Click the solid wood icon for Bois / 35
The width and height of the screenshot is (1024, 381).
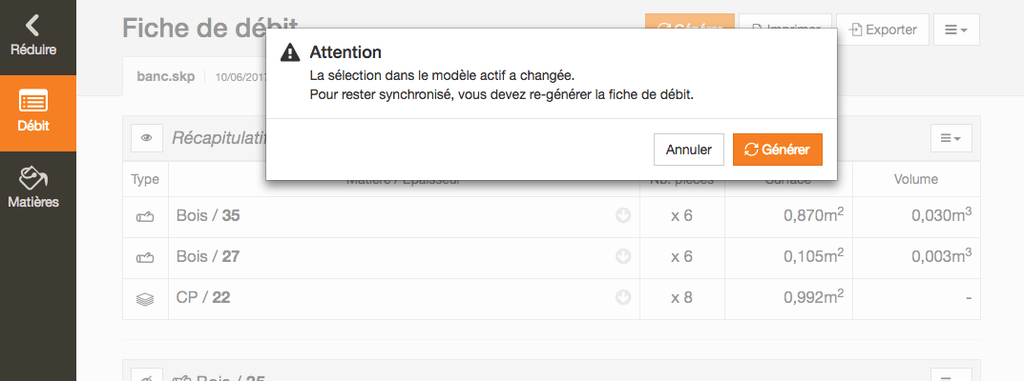145,218
